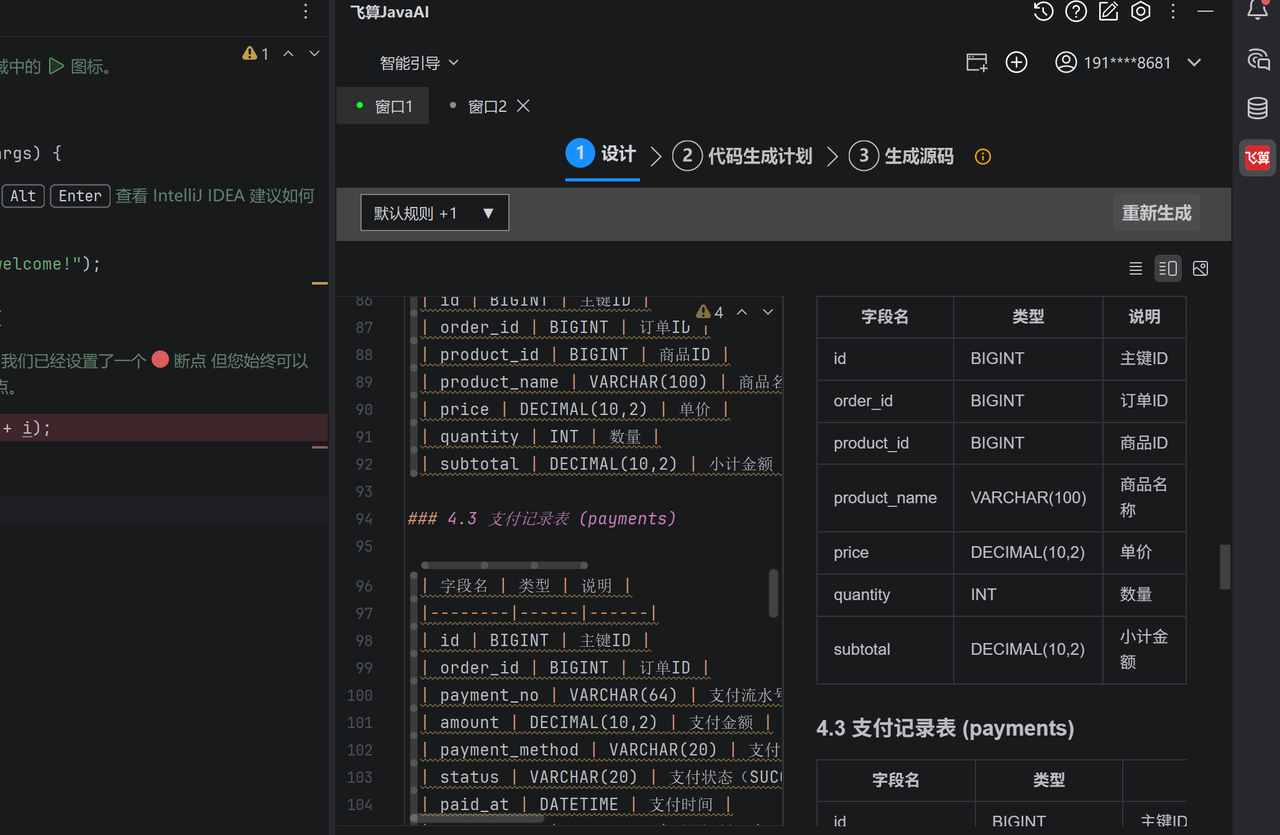Click the horizontal scrollbar above line 96

tap(504, 565)
